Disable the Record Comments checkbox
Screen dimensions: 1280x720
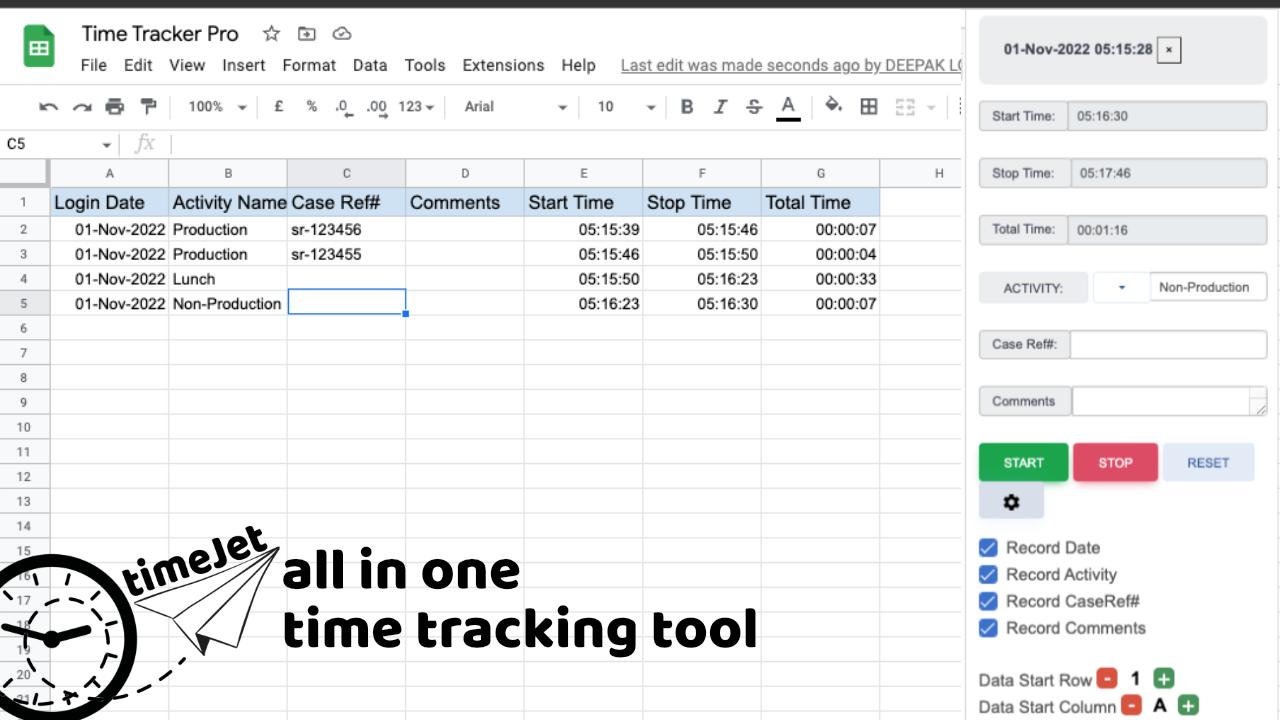click(989, 628)
